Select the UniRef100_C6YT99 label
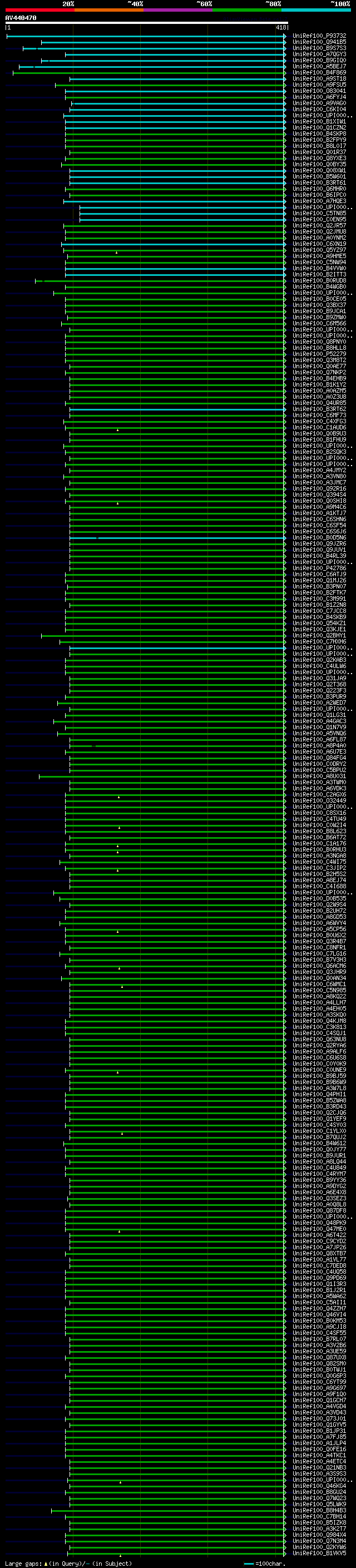 point(319,1382)
